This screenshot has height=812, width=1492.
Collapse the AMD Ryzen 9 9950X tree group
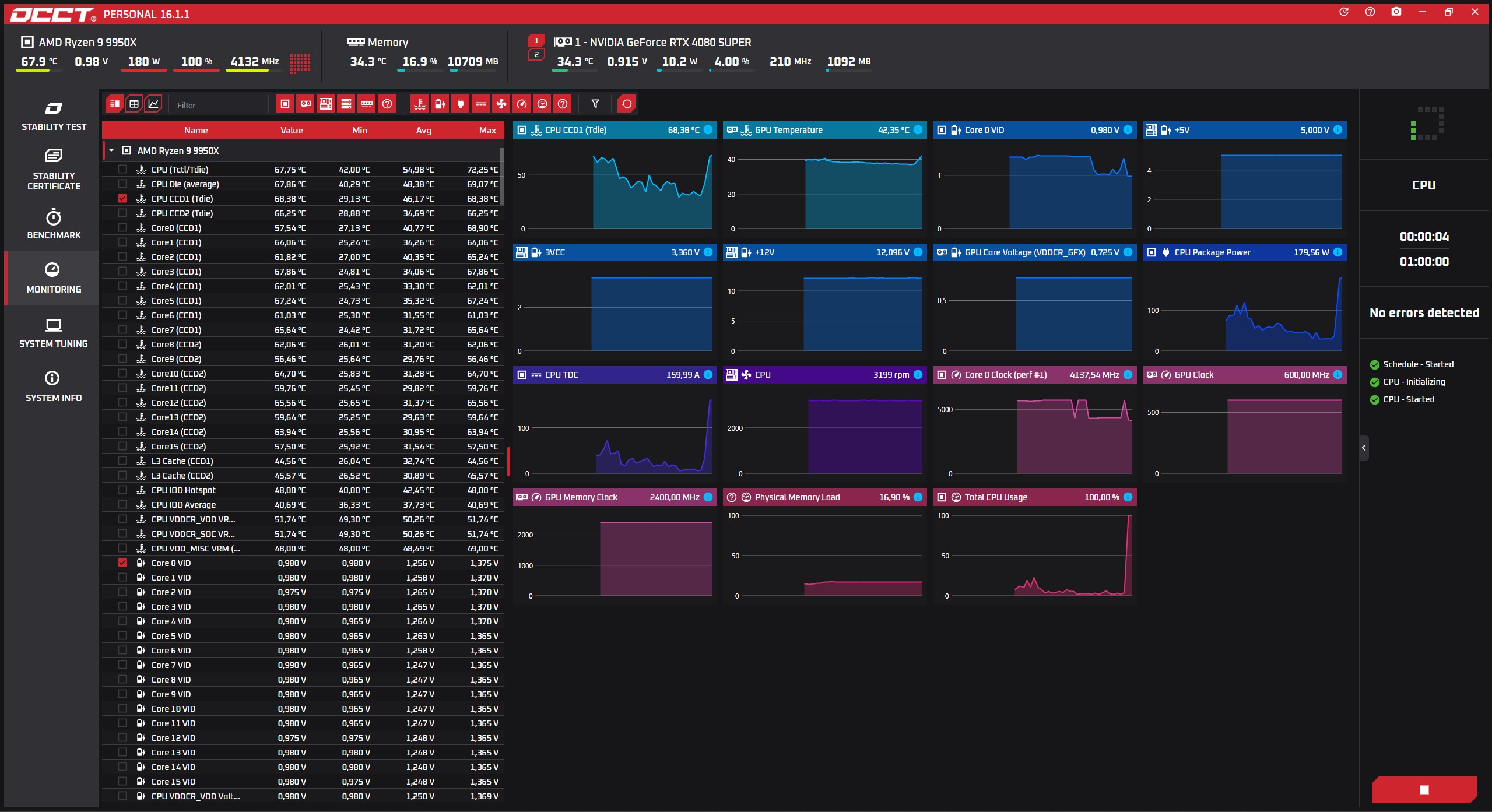point(111,151)
